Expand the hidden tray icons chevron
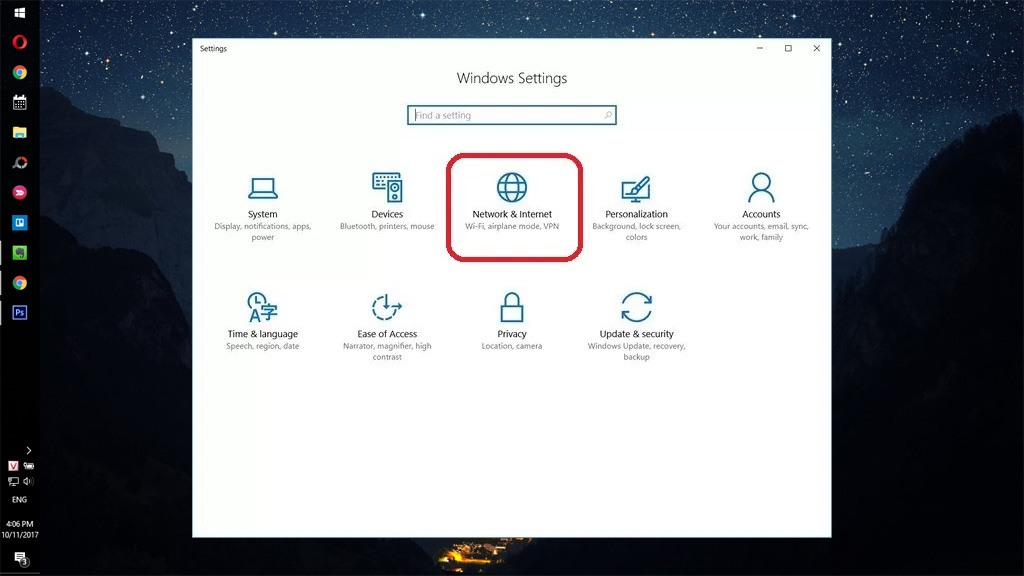The width and height of the screenshot is (1024, 576). 29,451
